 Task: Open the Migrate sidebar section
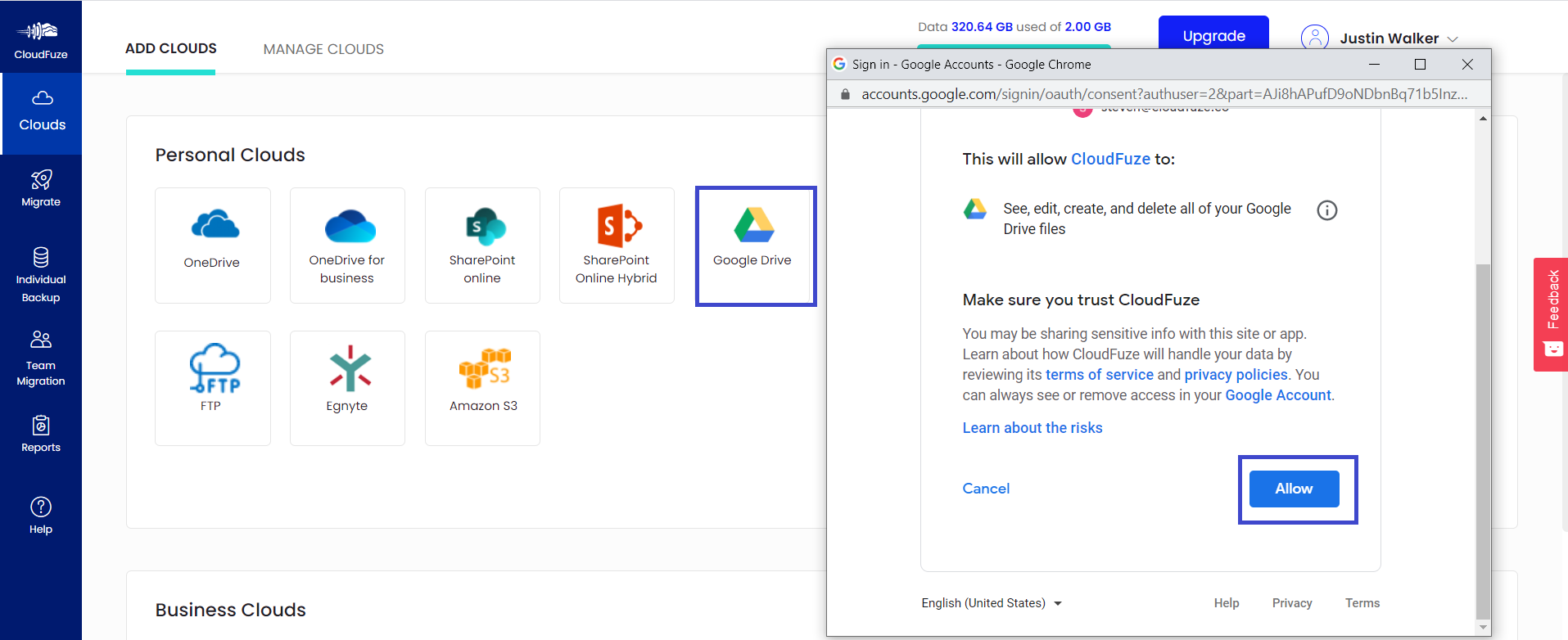coord(41,189)
